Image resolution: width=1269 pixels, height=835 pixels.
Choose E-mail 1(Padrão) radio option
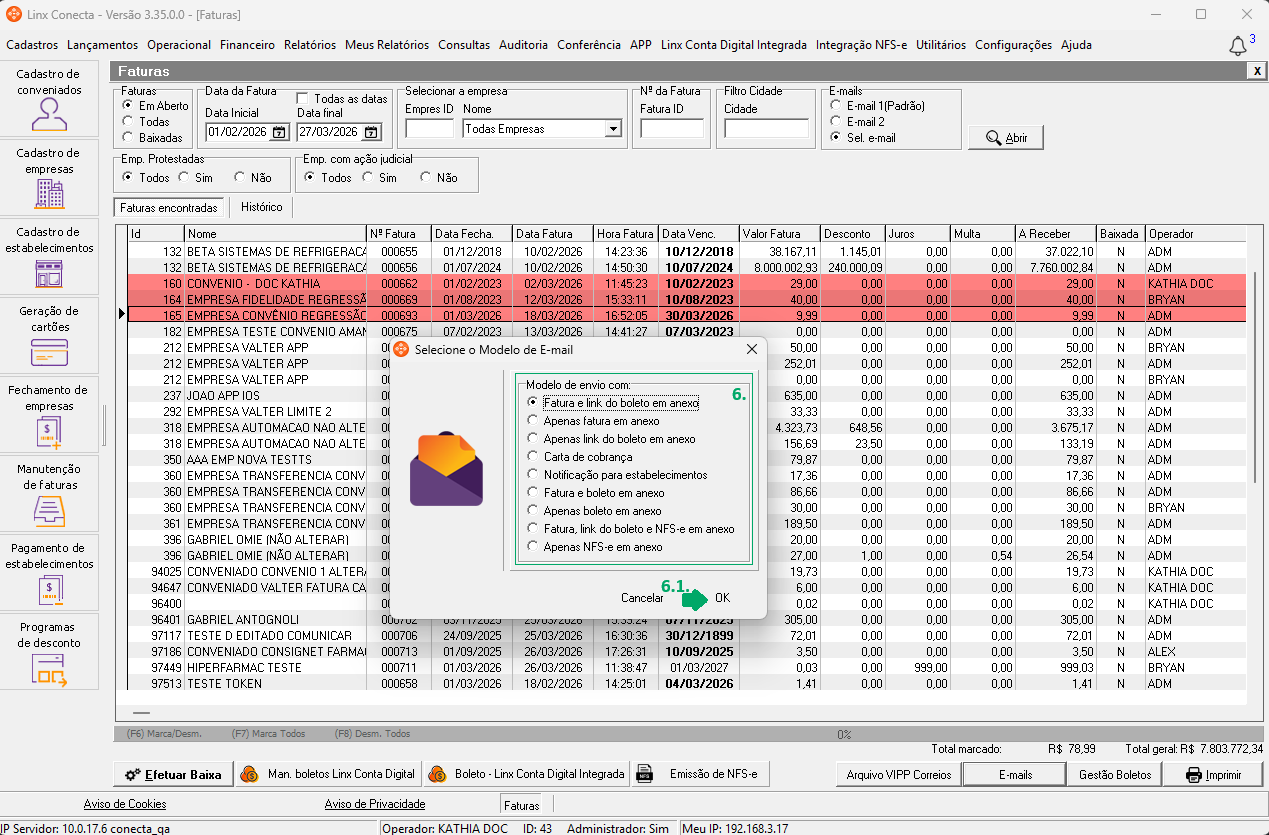click(836, 106)
